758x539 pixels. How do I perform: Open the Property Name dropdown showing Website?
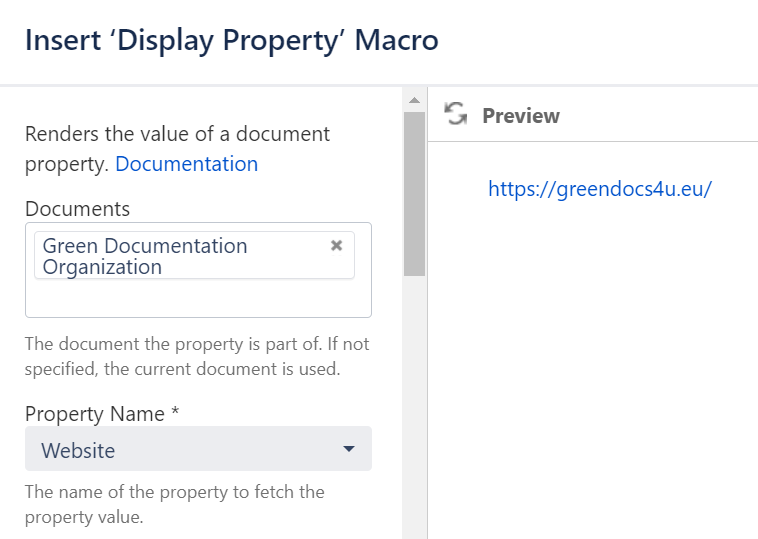point(198,449)
